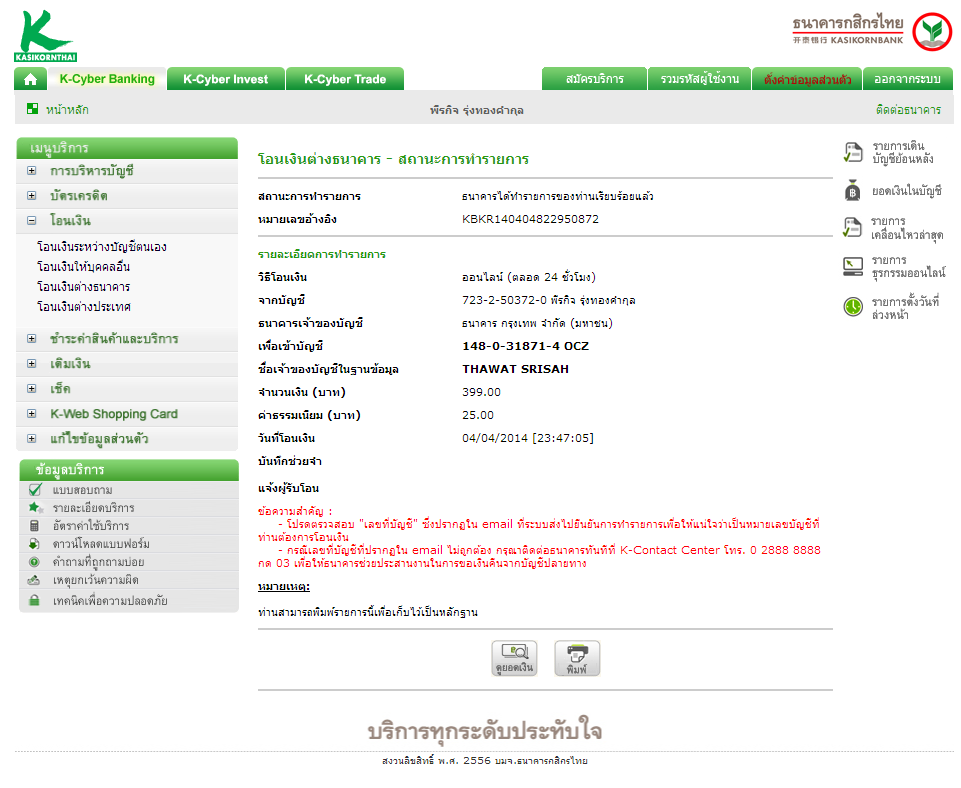
Task: Select โอนเงินให้บุคคลอื่น menu link
Action: pyautogui.click(x=83, y=267)
